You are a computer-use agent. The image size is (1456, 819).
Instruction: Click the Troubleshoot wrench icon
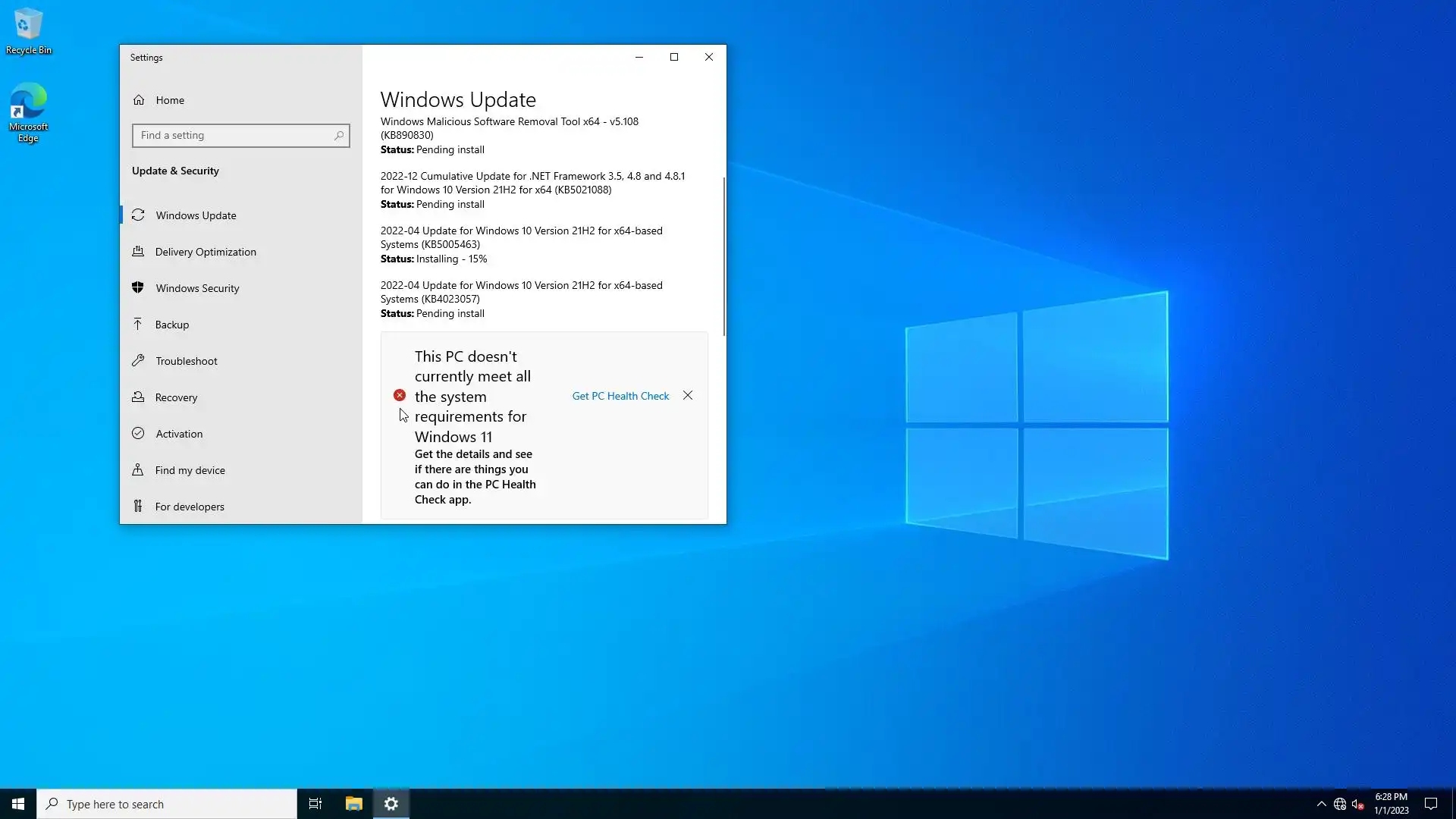[x=138, y=361]
